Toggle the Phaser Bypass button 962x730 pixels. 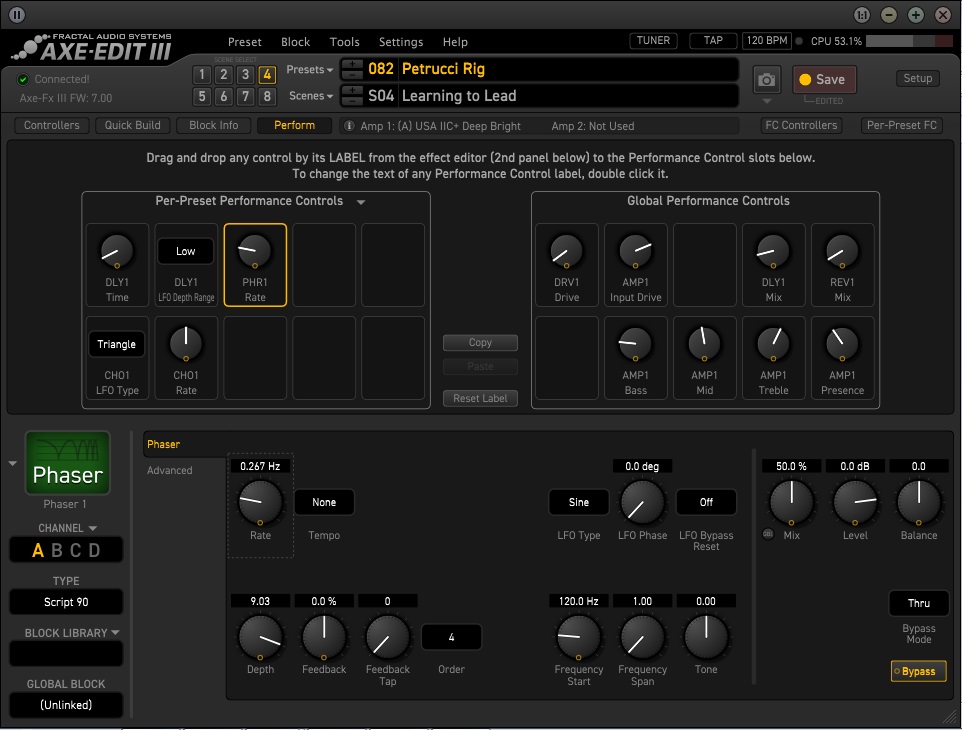pos(918,671)
